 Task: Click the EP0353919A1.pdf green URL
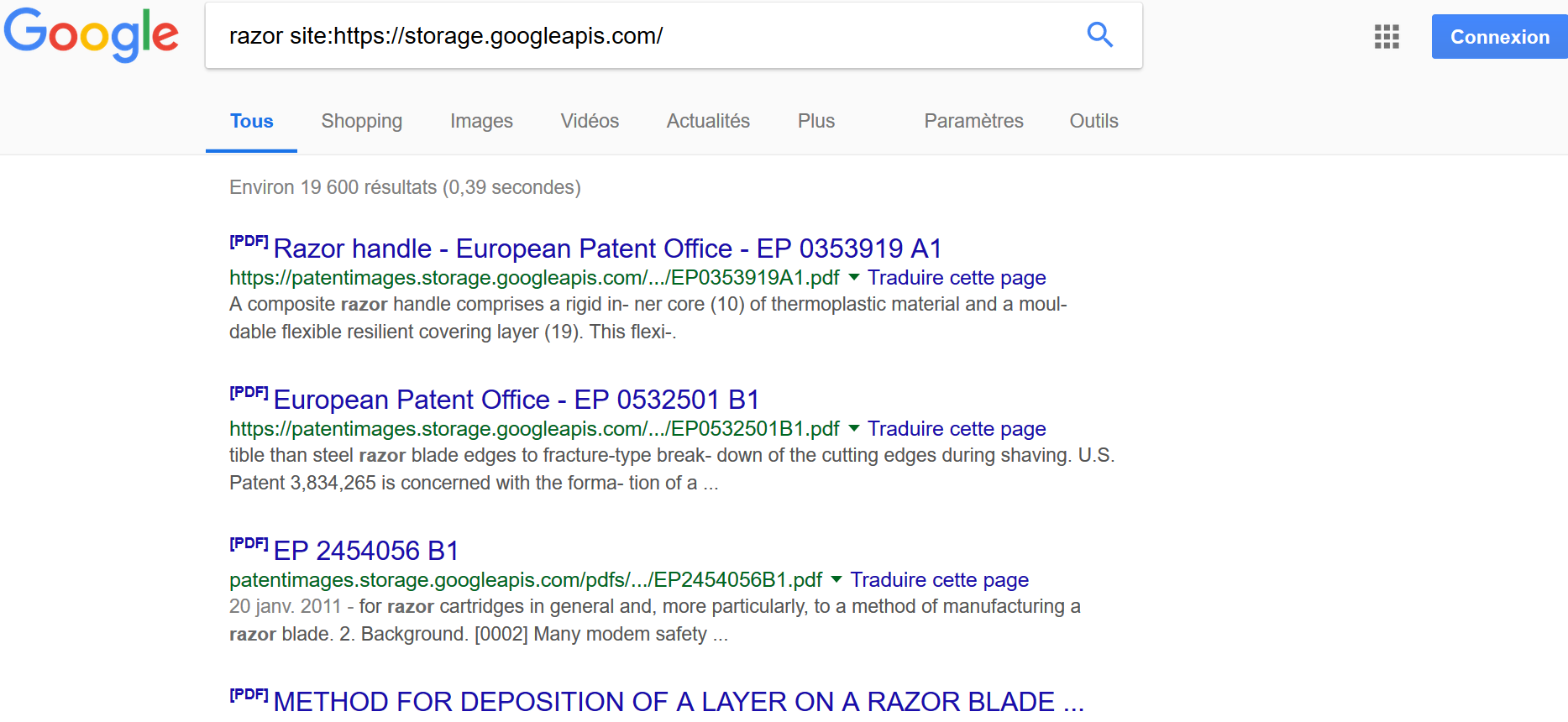click(534, 278)
